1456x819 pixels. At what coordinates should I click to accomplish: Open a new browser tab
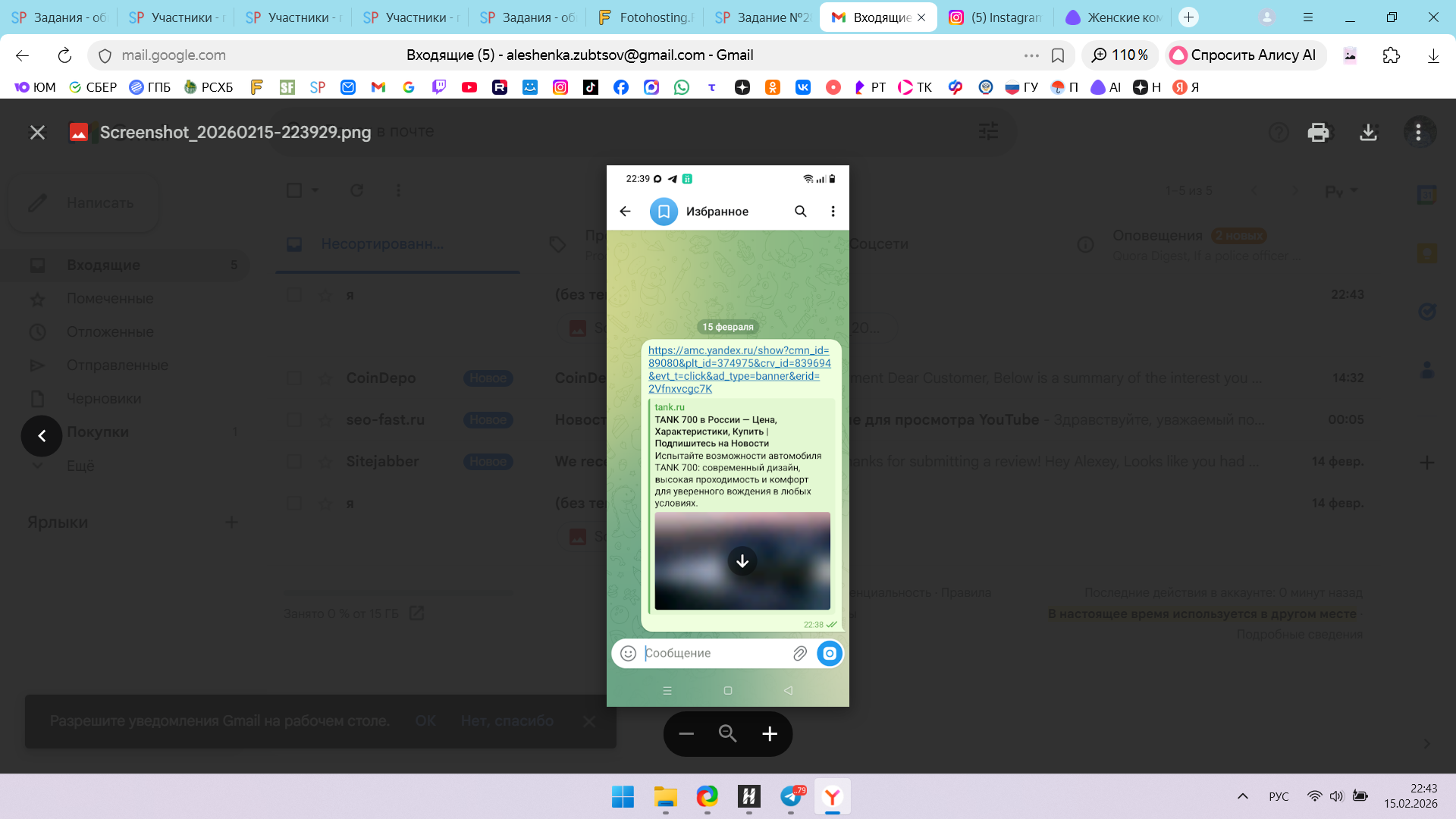pos(1188,17)
